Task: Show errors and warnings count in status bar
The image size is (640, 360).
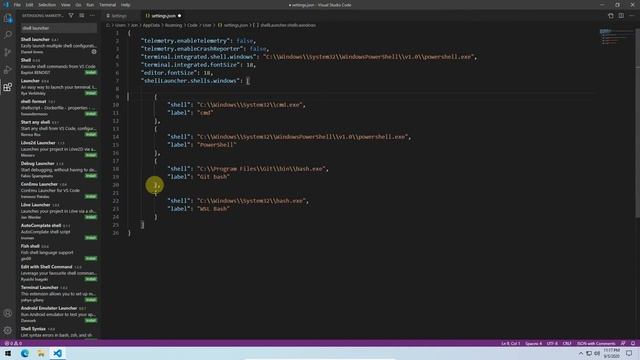Action: tap(13, 343)
